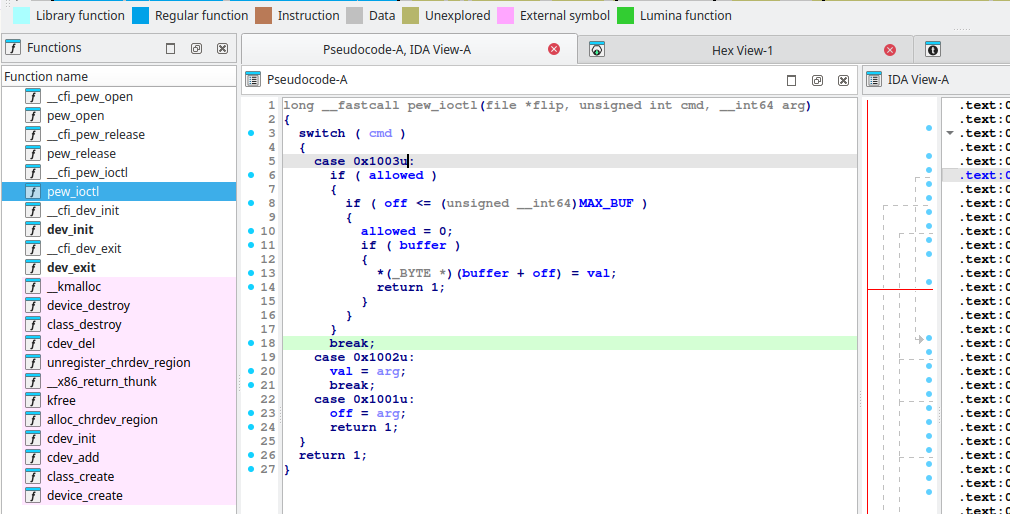
Task: Click function icon beside __kmalloc
Action: click(33, 287)
